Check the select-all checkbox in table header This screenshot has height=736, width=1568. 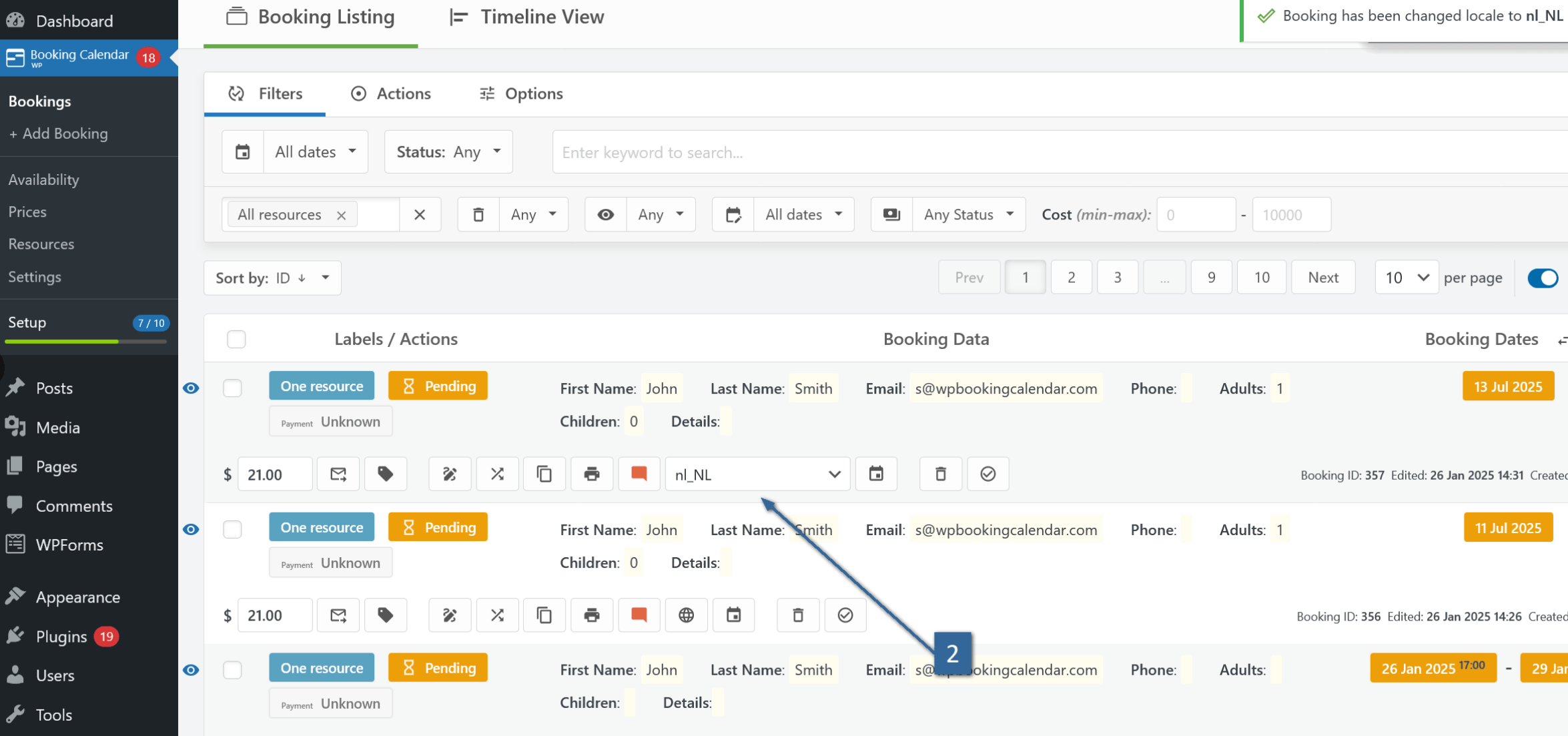(236, 339)
